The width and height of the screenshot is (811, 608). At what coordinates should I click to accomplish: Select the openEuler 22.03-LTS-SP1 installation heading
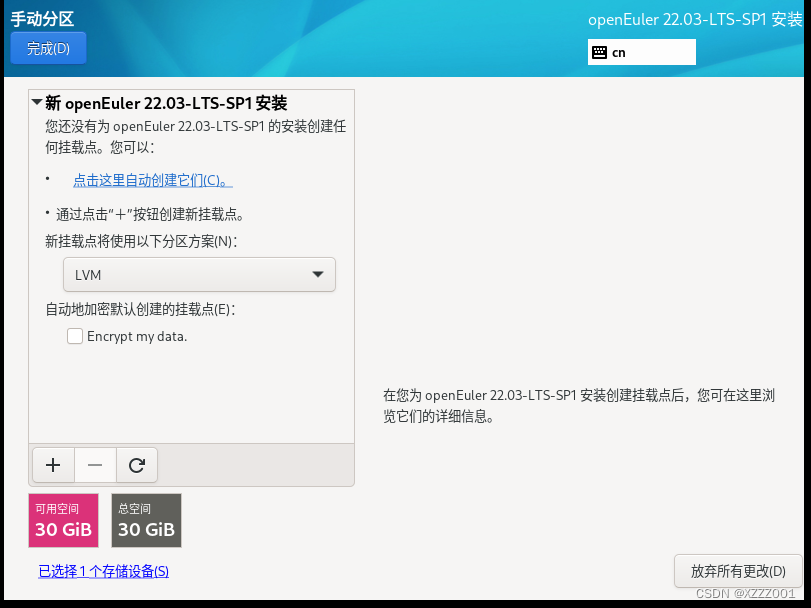point(165,102)
